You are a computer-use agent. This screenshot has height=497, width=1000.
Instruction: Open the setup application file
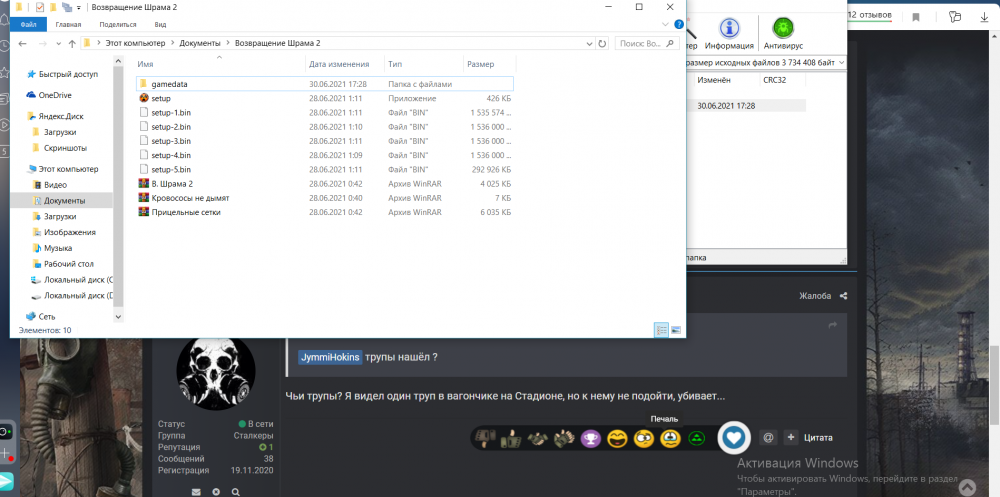(x=161, y=98)
